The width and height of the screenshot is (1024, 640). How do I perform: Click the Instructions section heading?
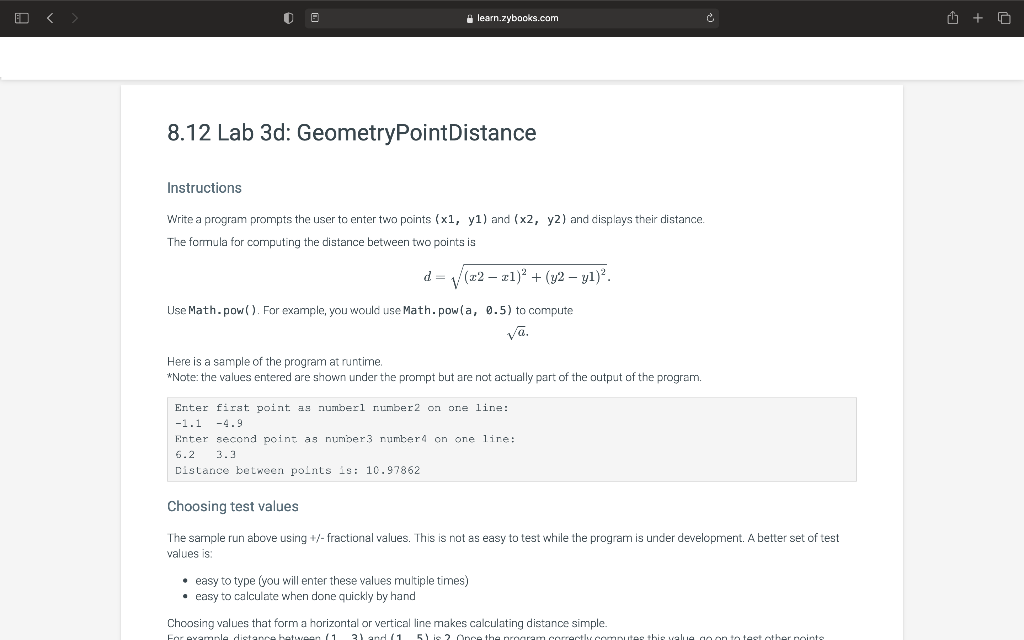204,188
